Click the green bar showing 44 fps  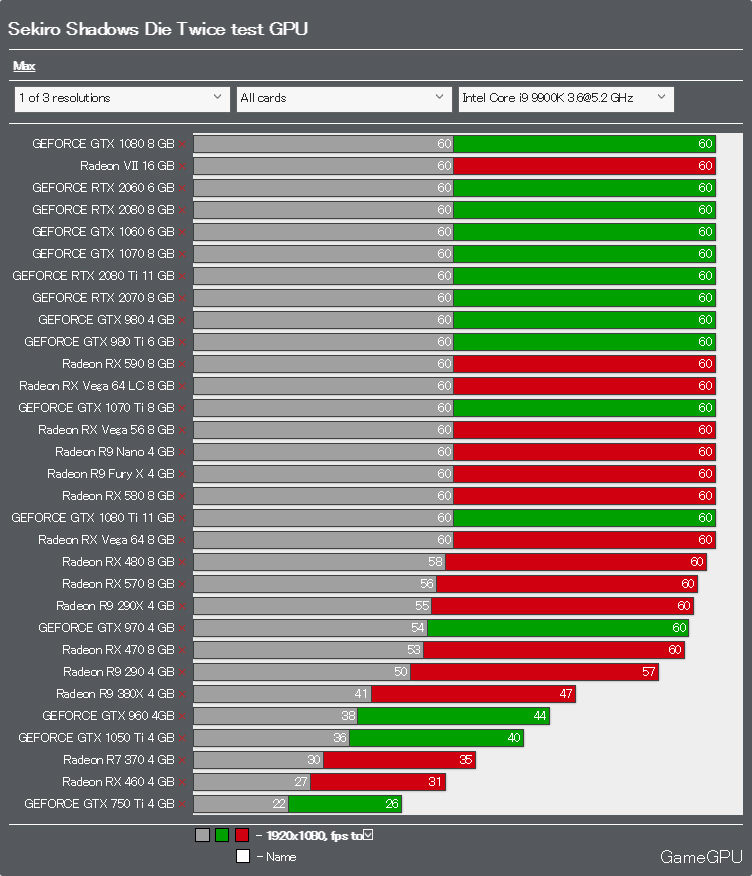(454, 716)
